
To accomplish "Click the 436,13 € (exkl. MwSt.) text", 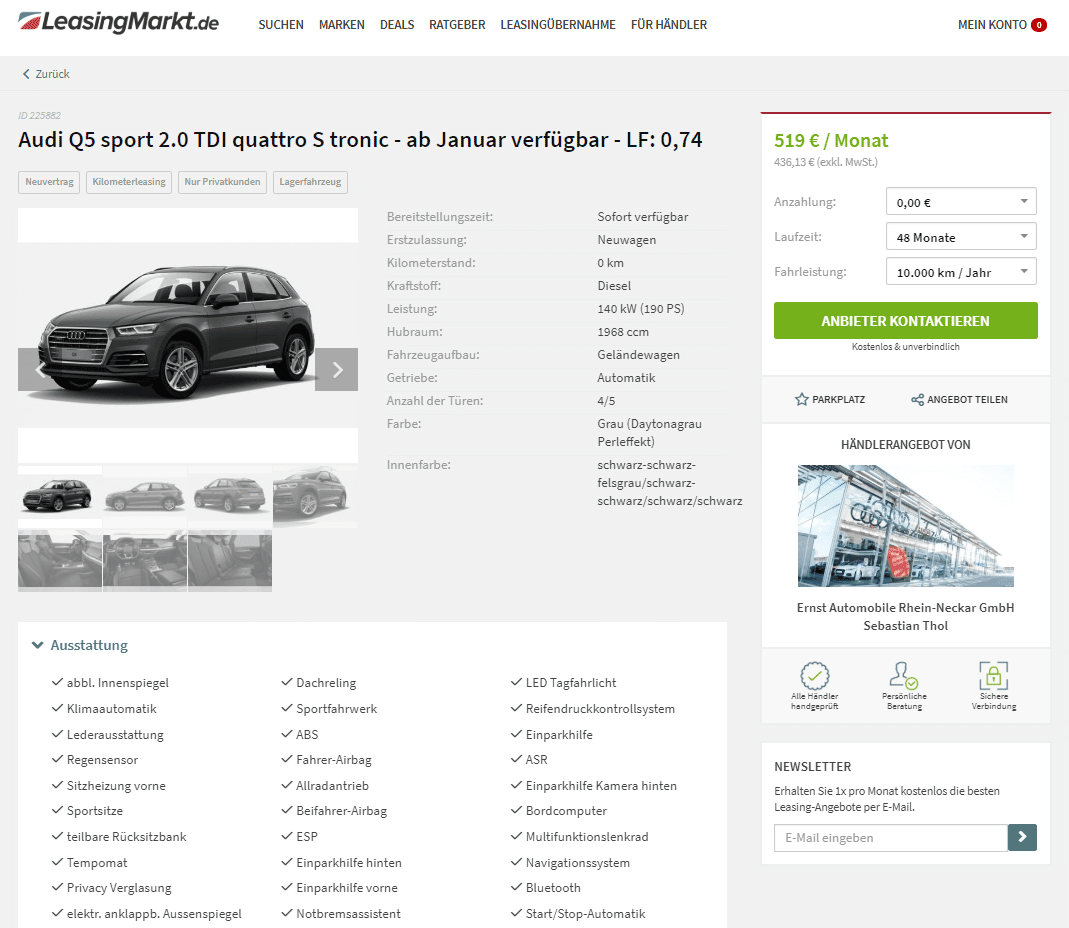I will (826, 162).
